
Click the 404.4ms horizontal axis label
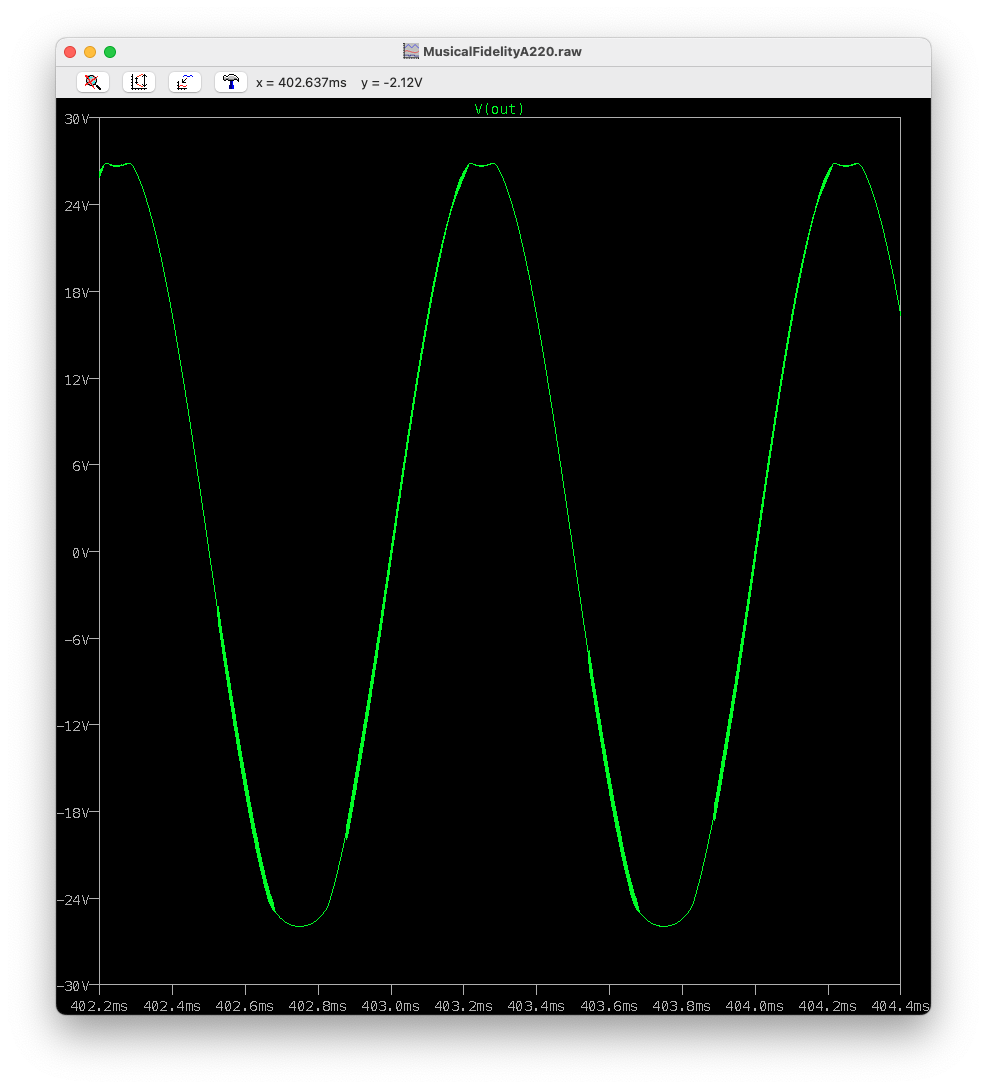(900, 1006)
